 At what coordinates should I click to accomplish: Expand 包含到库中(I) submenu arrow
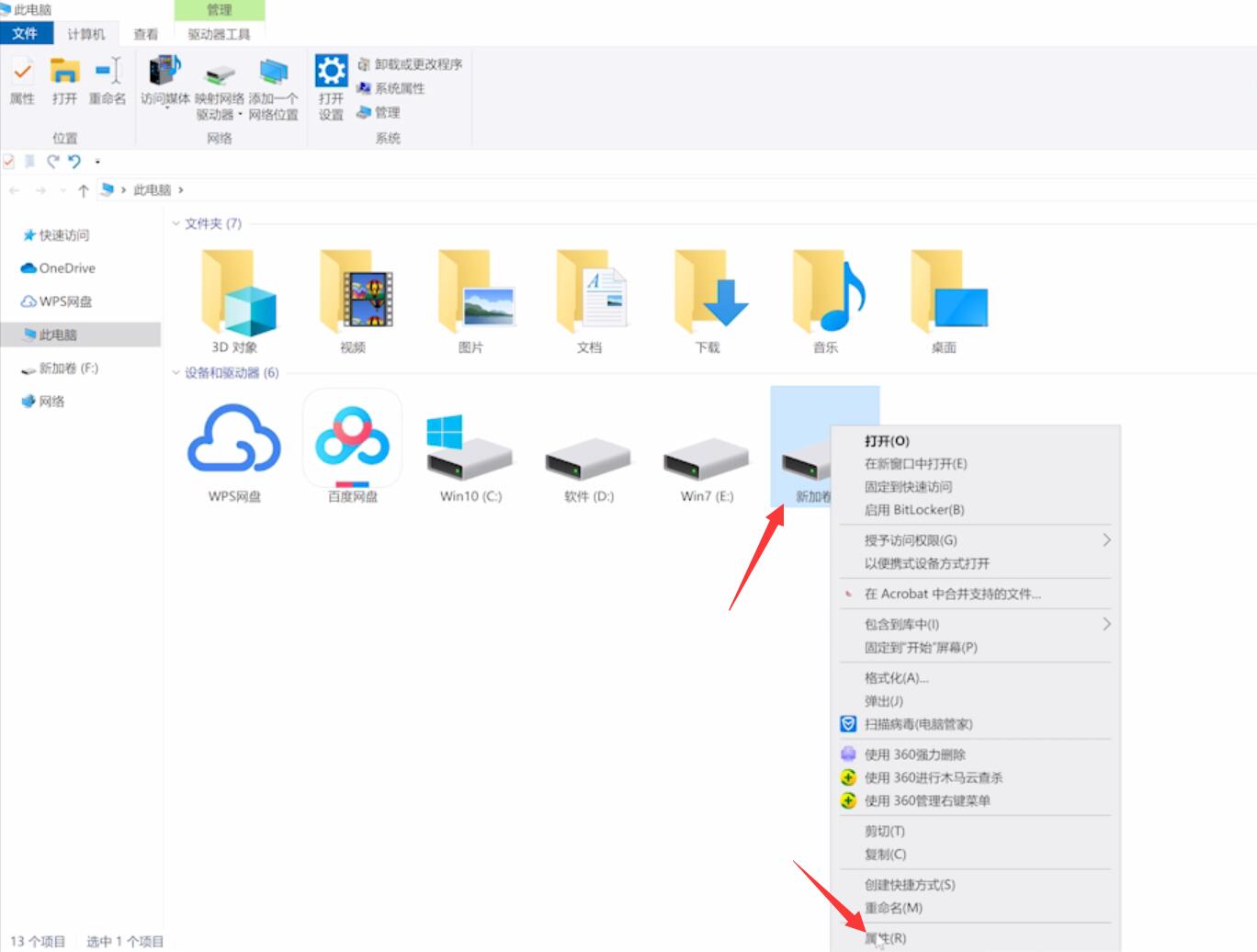1106,624
